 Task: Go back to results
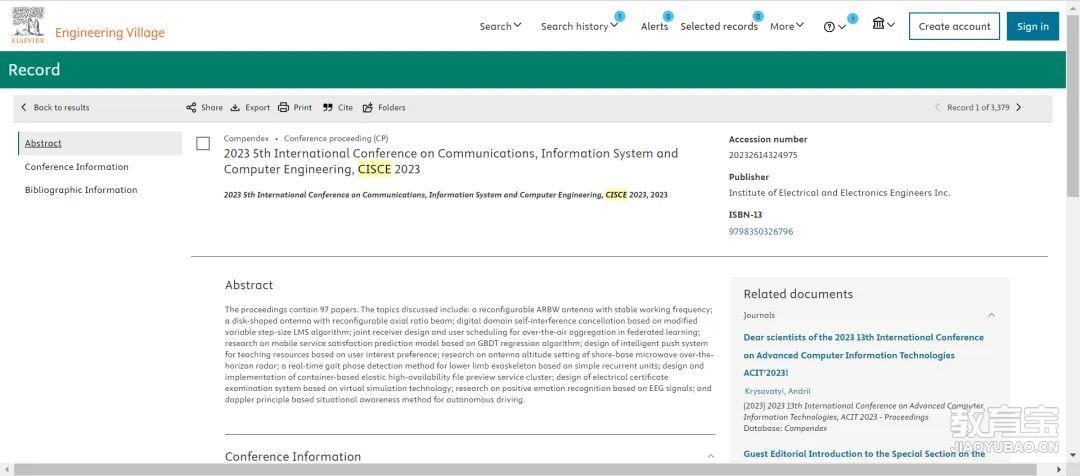[x=55, y=107]
